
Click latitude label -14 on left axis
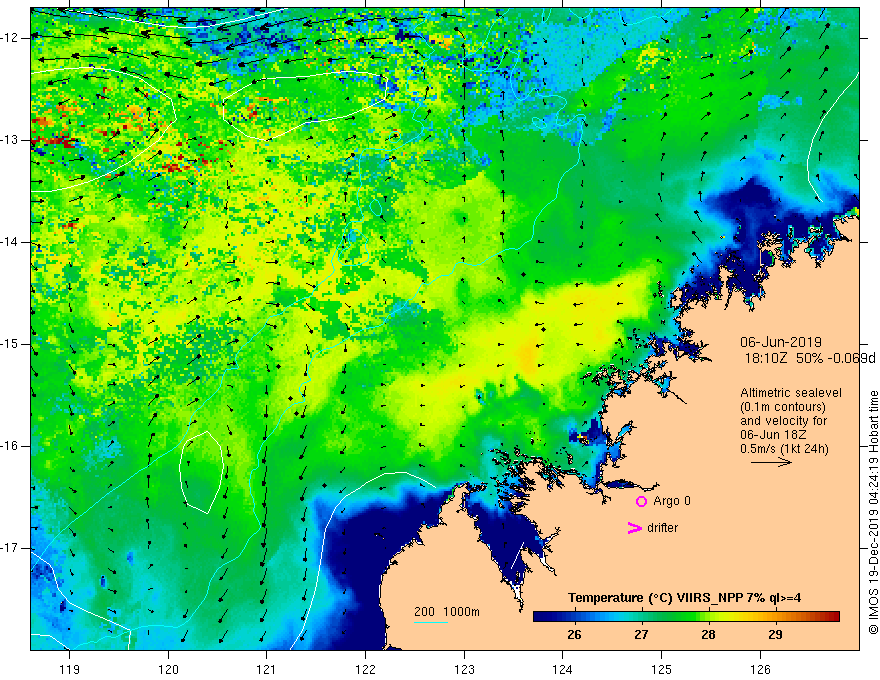click(10, 242)
